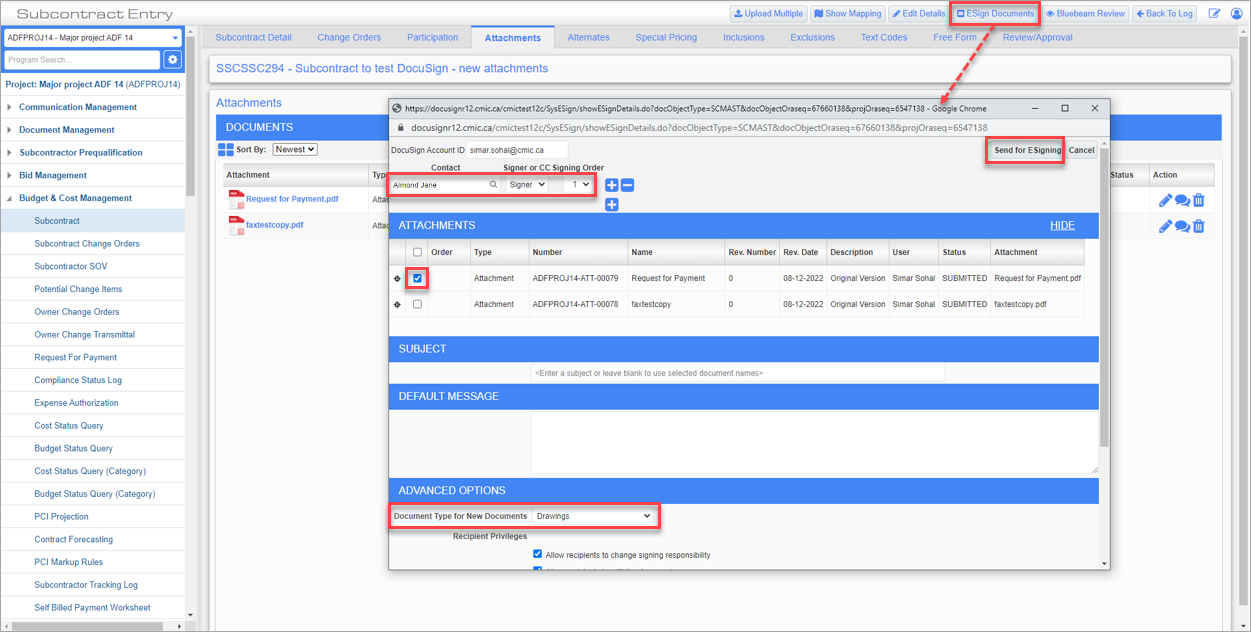The width and height of the screenshot is (1251, 632).
Task: Click into the Subject text field
Action: (x=738, y=373)
